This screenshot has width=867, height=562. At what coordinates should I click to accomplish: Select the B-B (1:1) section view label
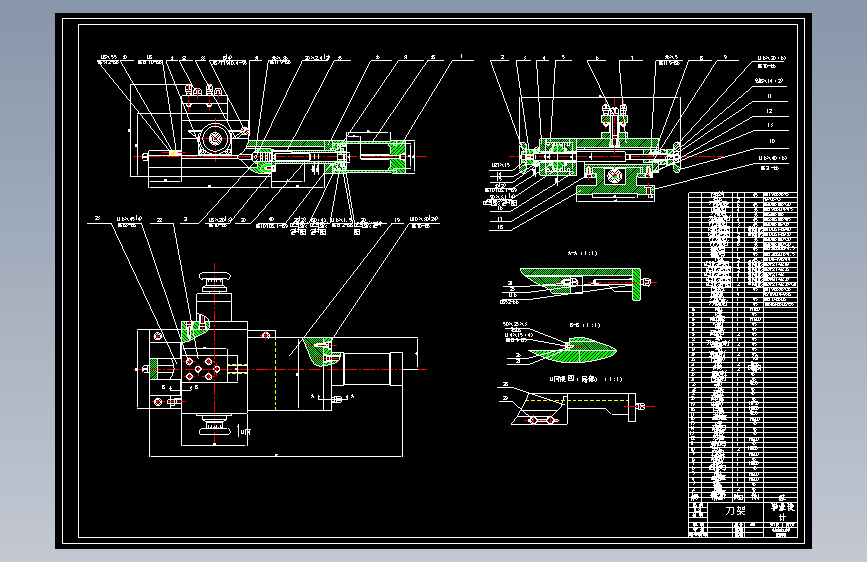click(585, 325)
